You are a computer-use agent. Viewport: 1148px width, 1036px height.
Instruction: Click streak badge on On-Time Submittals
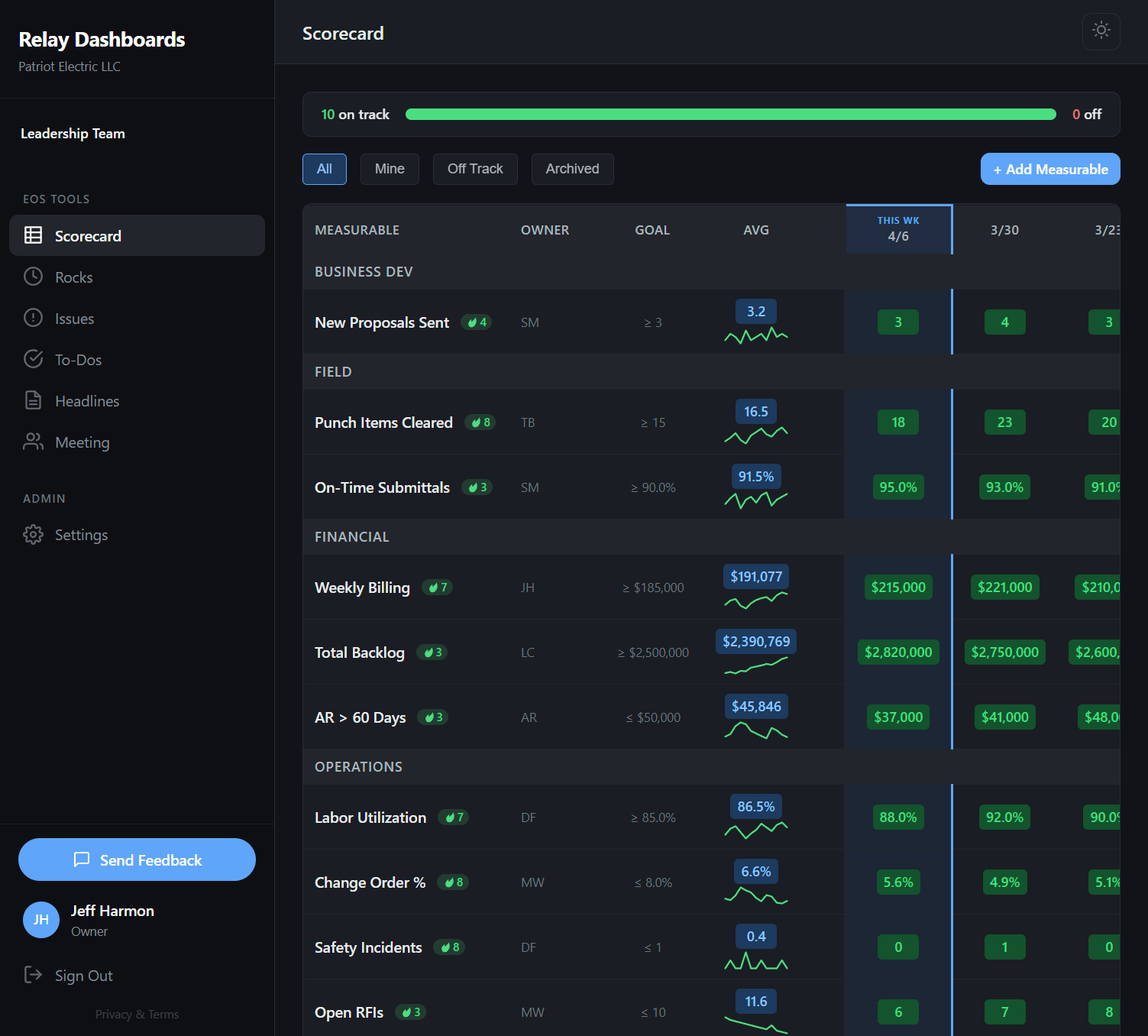coord(477,487)
